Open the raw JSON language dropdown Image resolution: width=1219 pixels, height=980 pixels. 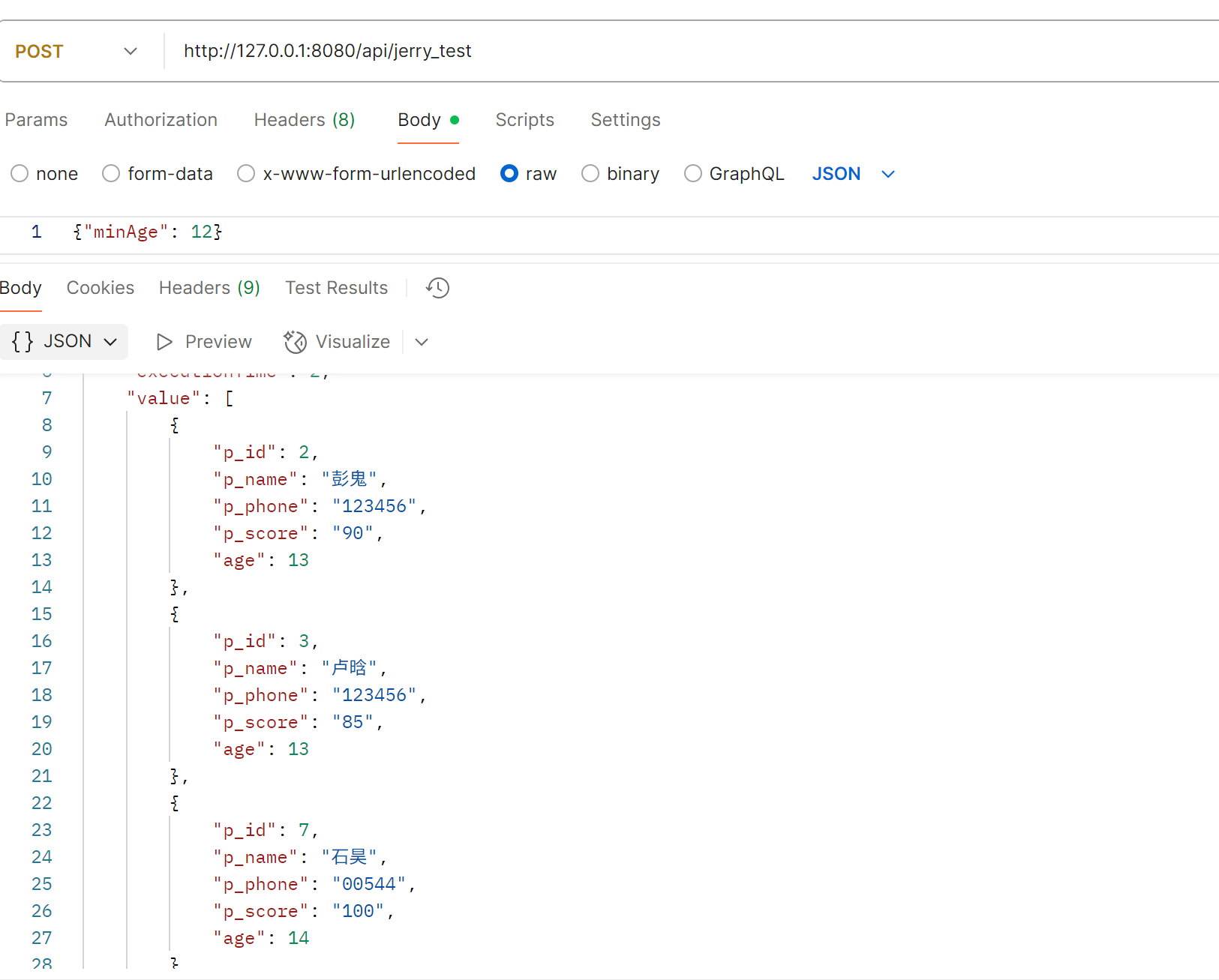click(x=854, y=174)
